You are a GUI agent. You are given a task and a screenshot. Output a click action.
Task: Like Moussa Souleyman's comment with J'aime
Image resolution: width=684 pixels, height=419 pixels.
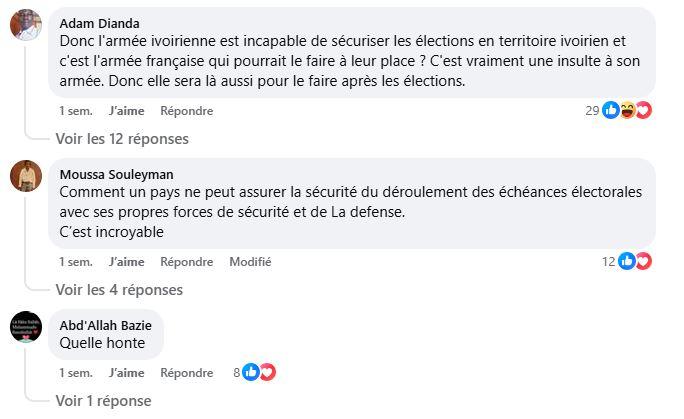126,261
